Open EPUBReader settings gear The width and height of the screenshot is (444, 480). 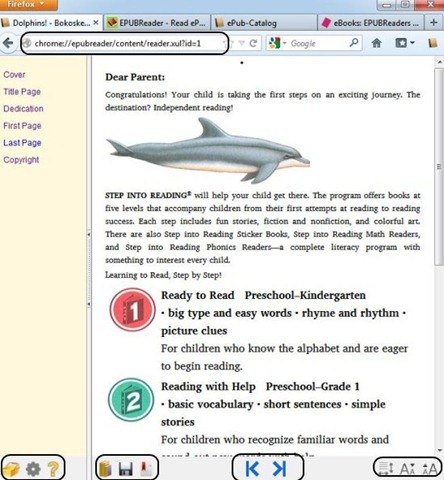pyautogui.click(x=33, y=469)
